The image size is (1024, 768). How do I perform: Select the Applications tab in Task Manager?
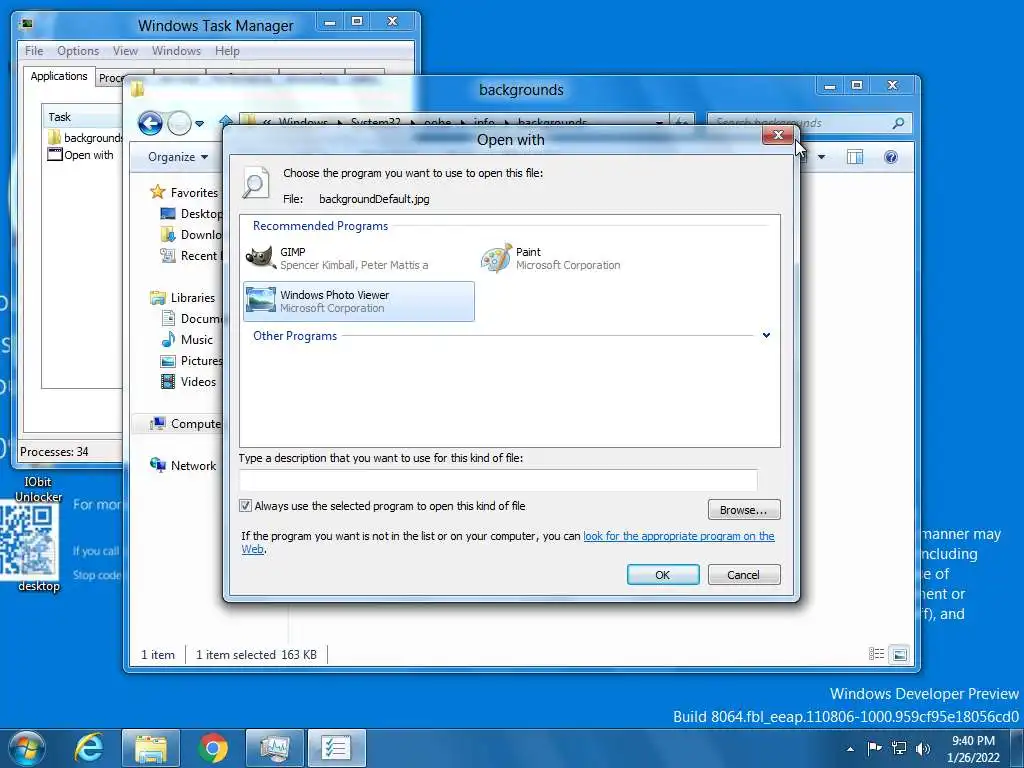(59, 76)
